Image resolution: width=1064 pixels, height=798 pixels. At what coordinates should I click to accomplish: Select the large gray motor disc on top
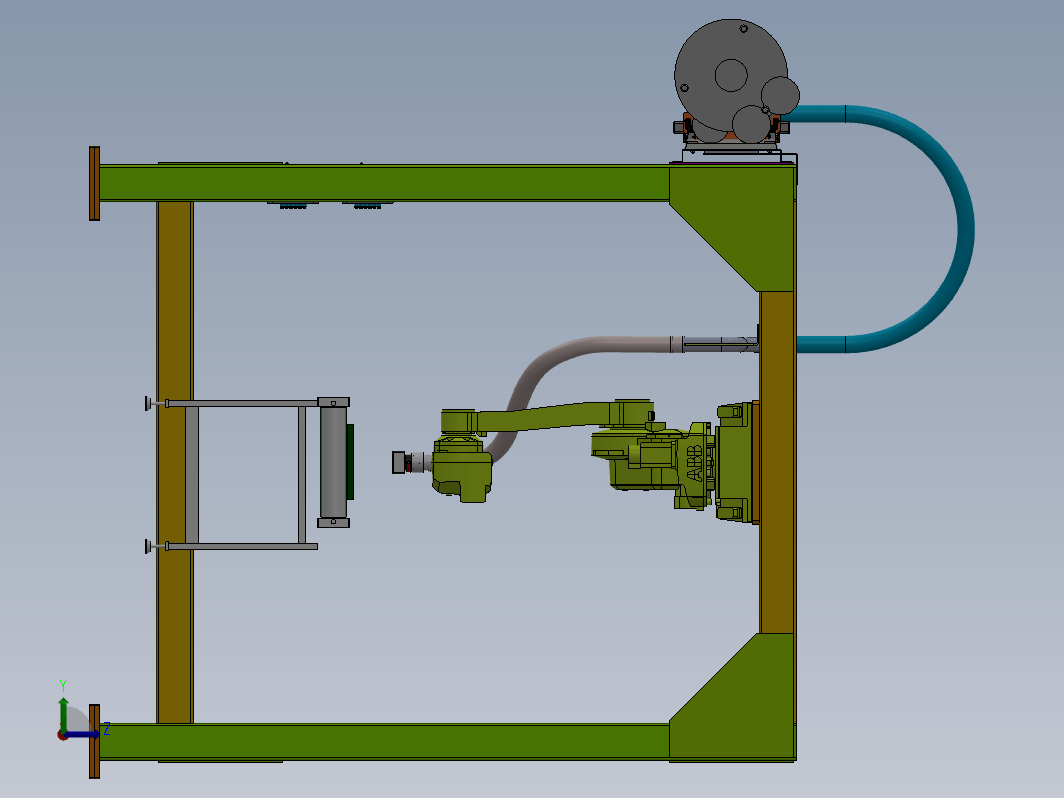click(731, 75)
